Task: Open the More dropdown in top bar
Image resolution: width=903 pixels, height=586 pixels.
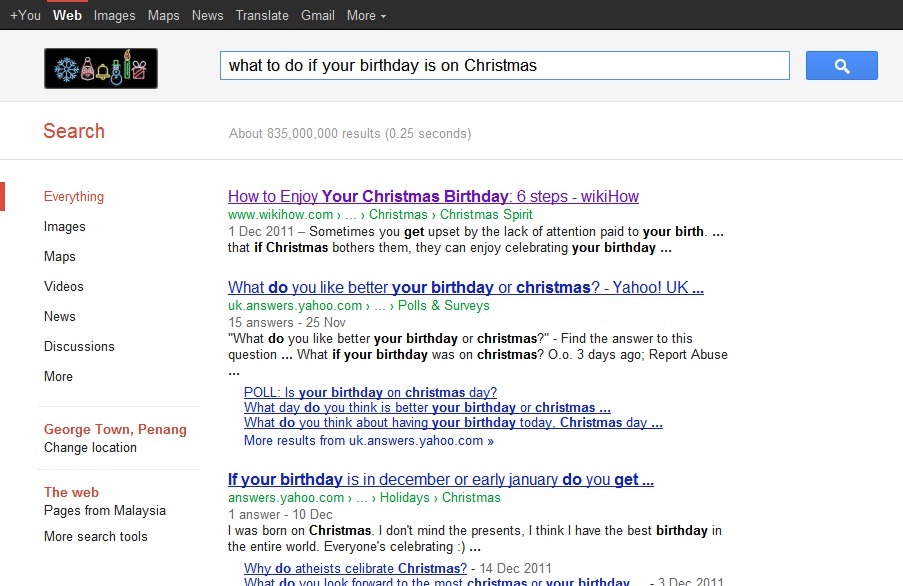Action: 366,16
